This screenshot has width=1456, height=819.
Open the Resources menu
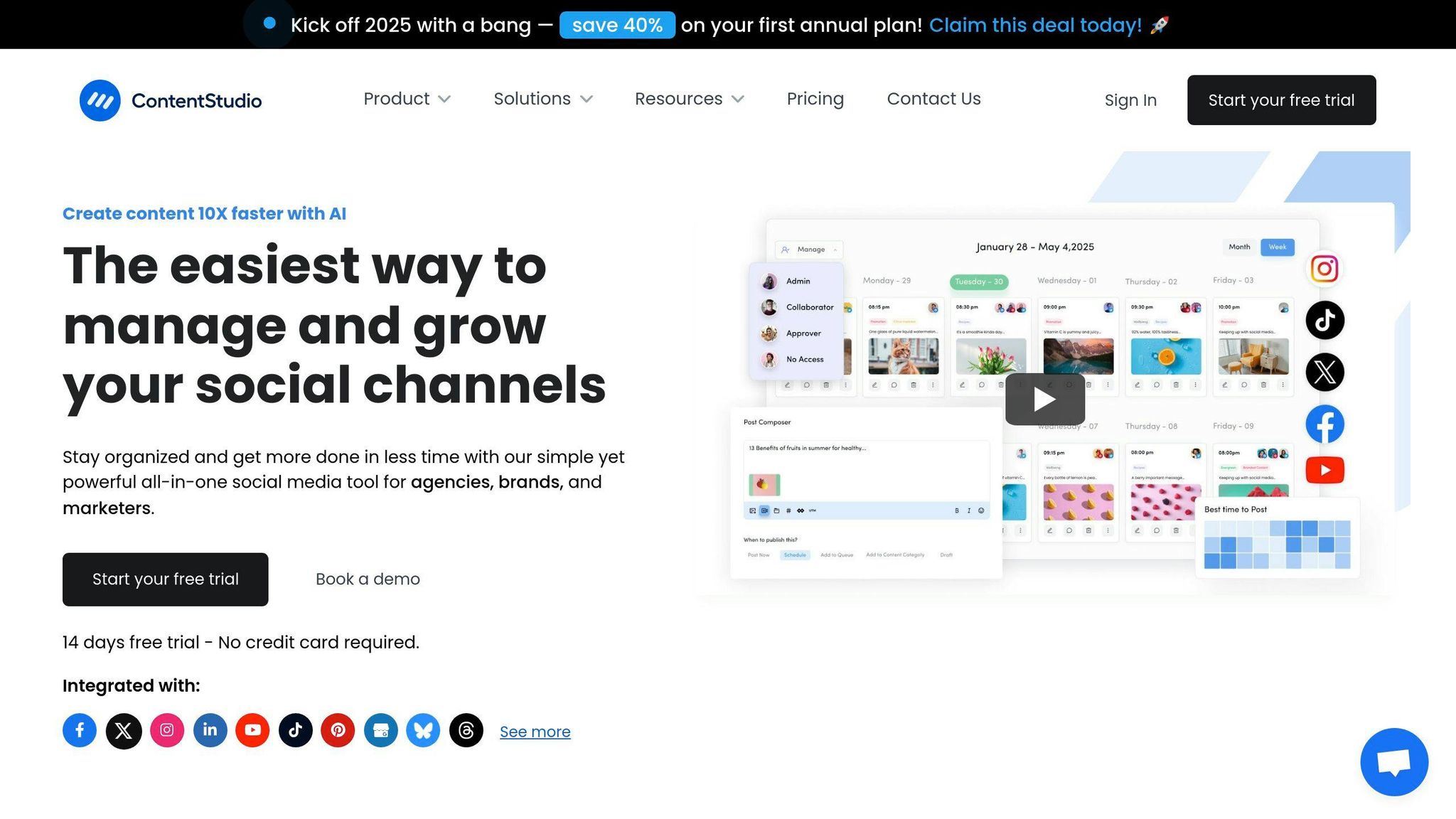[689, 99]
